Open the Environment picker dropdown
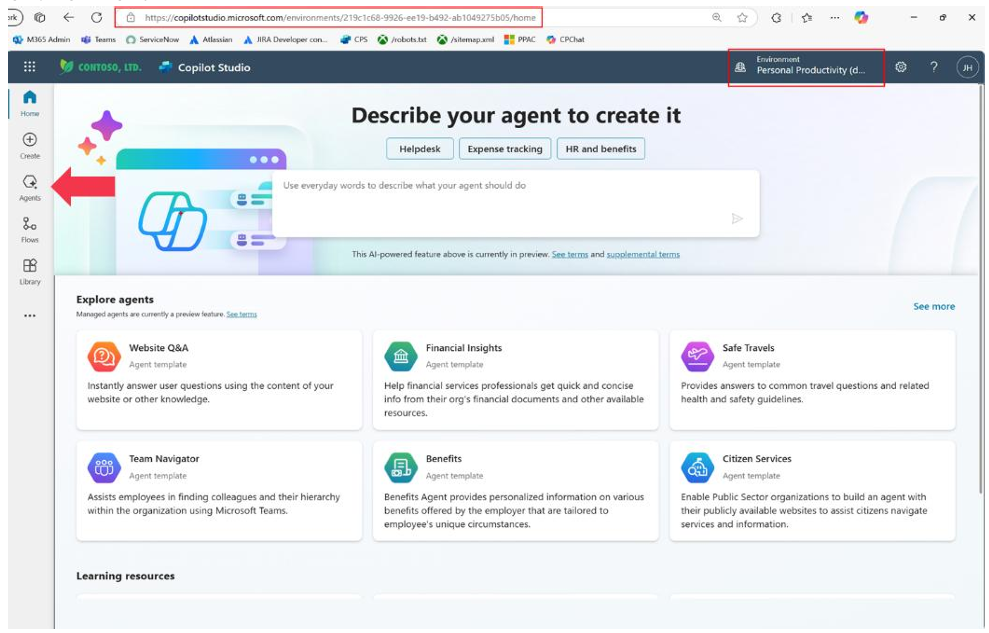This screenshot has width=989, height=633. (806, 67)
